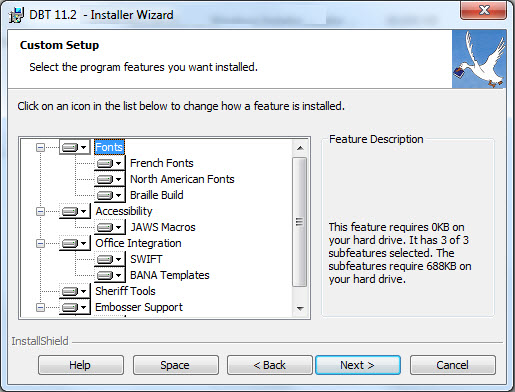Collapse the Fonts tree node
The height and width of the screenshot is (392, 515).
40,147
